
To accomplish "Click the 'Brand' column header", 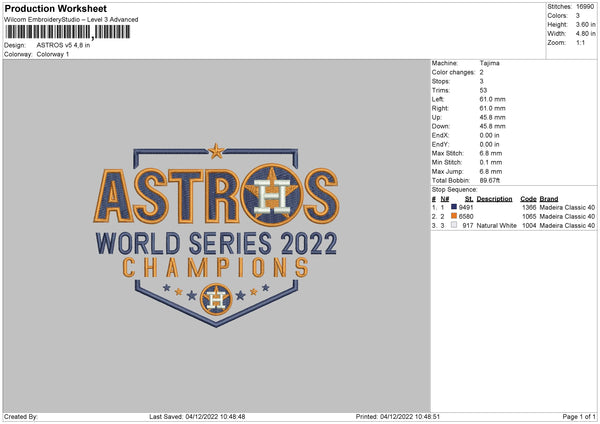I will pos(549,199).
